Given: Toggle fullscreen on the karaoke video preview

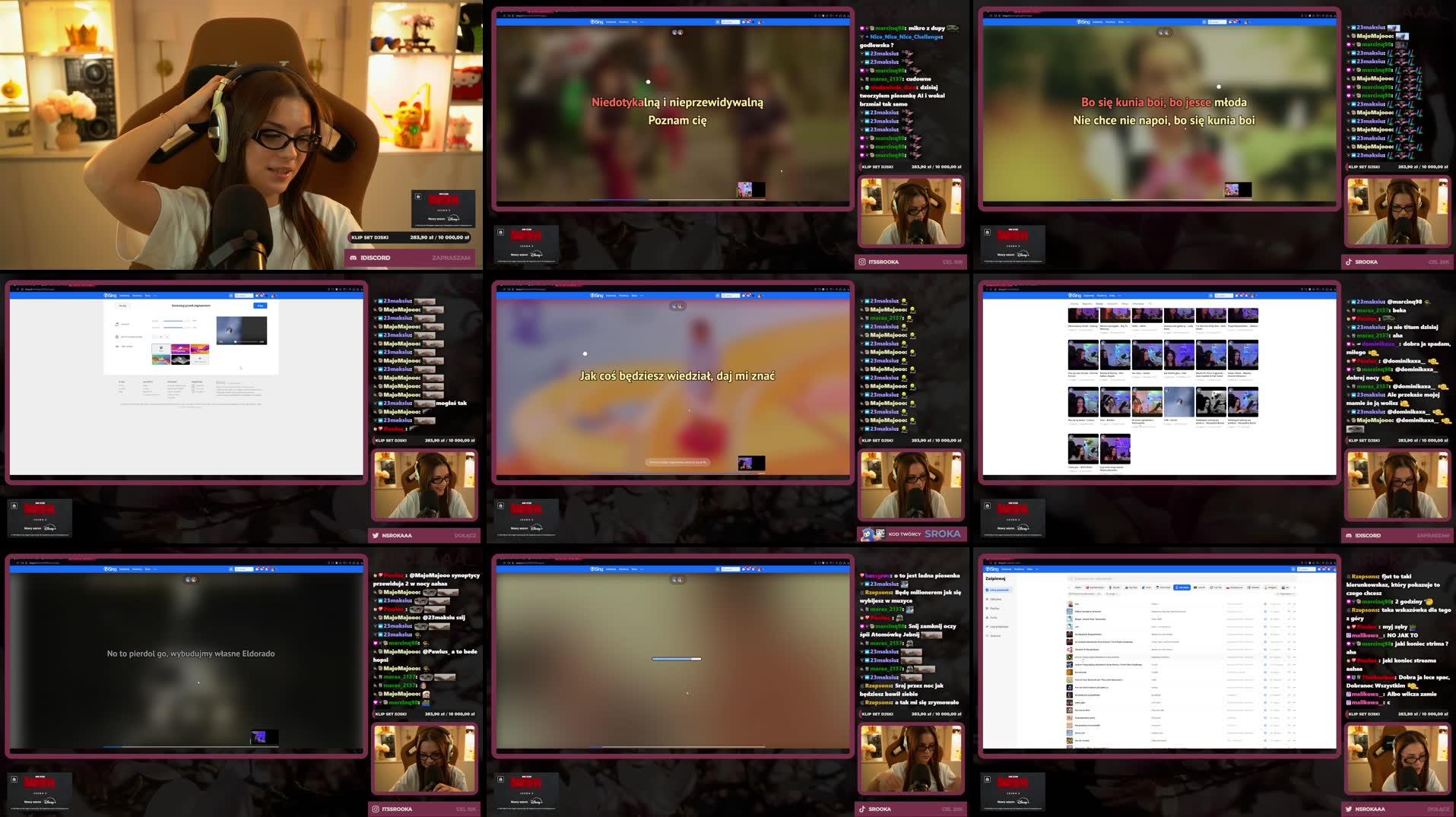Looking at the screenshot, I should click(x=263, y=342).
